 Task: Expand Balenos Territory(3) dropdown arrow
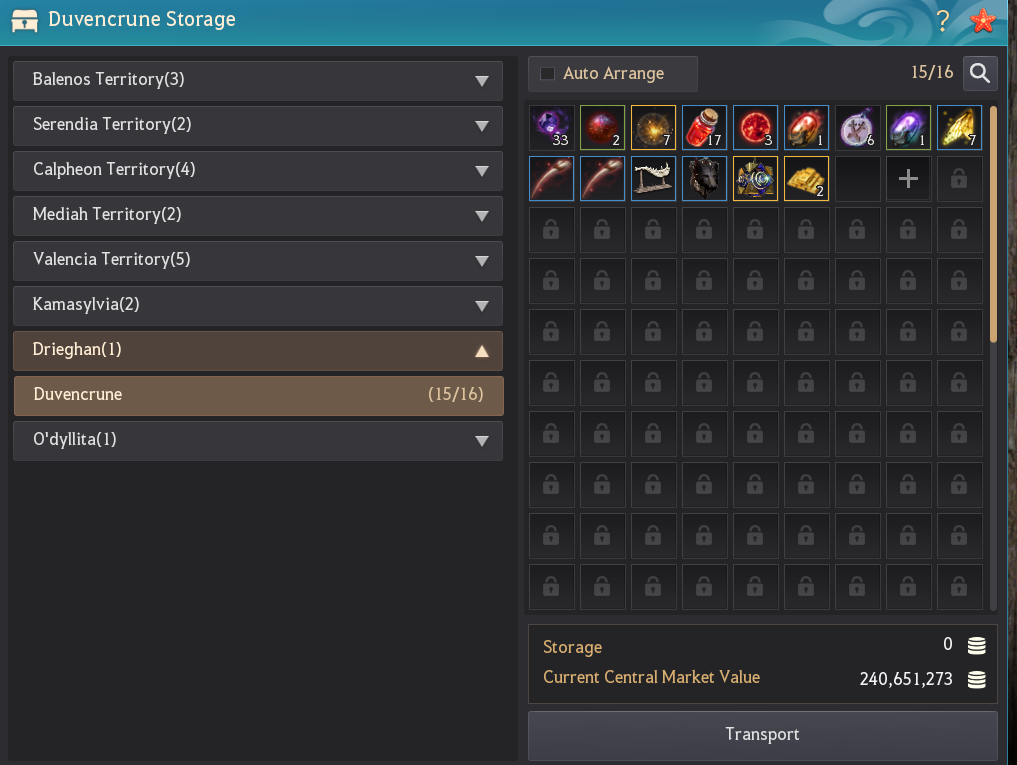pos(481,81)
